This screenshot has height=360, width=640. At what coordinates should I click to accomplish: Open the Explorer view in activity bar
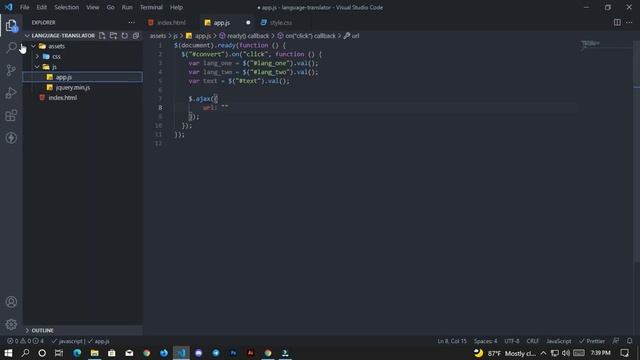click(11, 26)
